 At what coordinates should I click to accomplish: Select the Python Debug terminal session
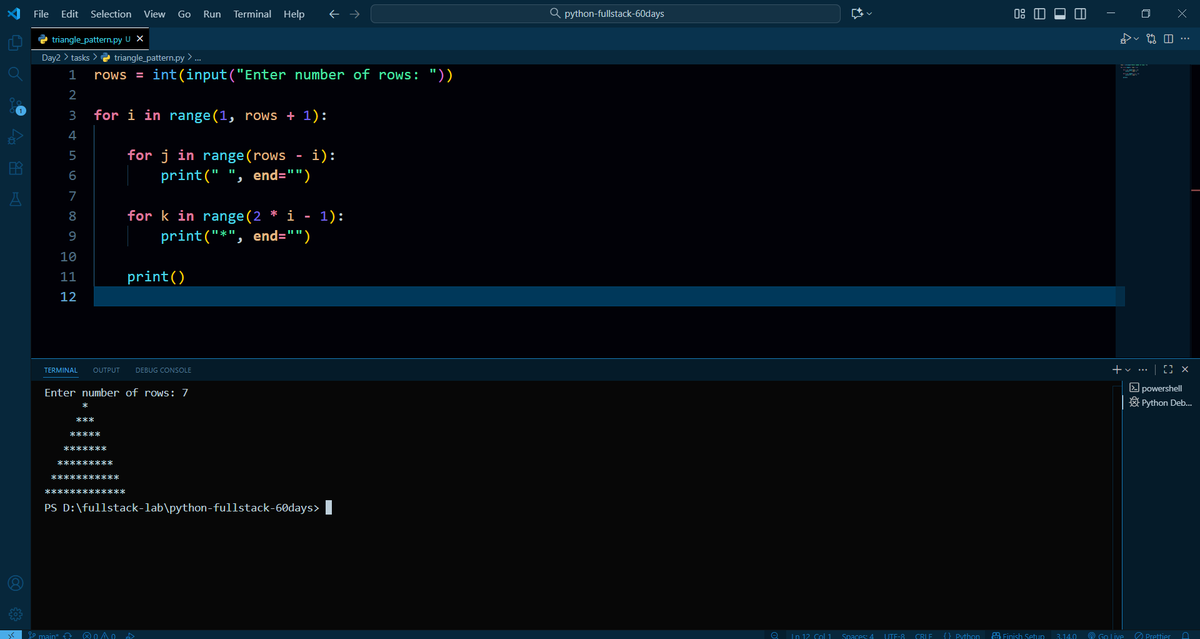point(1160,402)
